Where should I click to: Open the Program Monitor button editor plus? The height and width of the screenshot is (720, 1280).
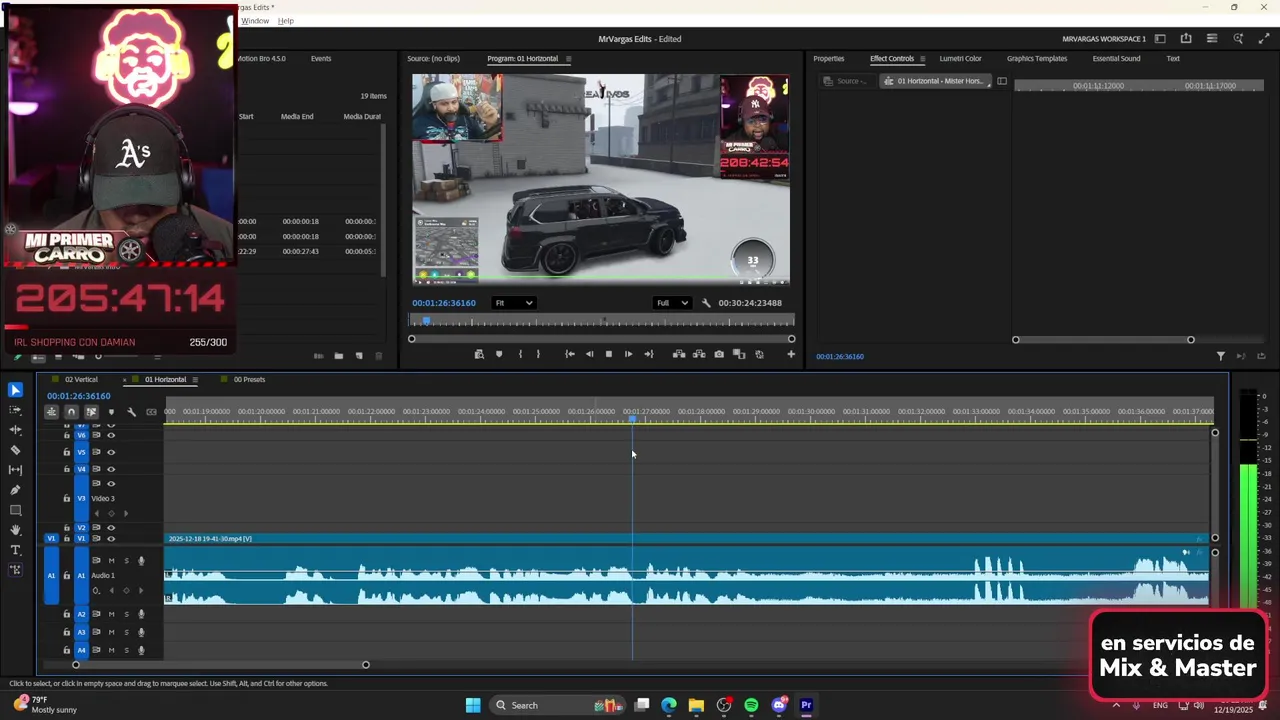791,354
